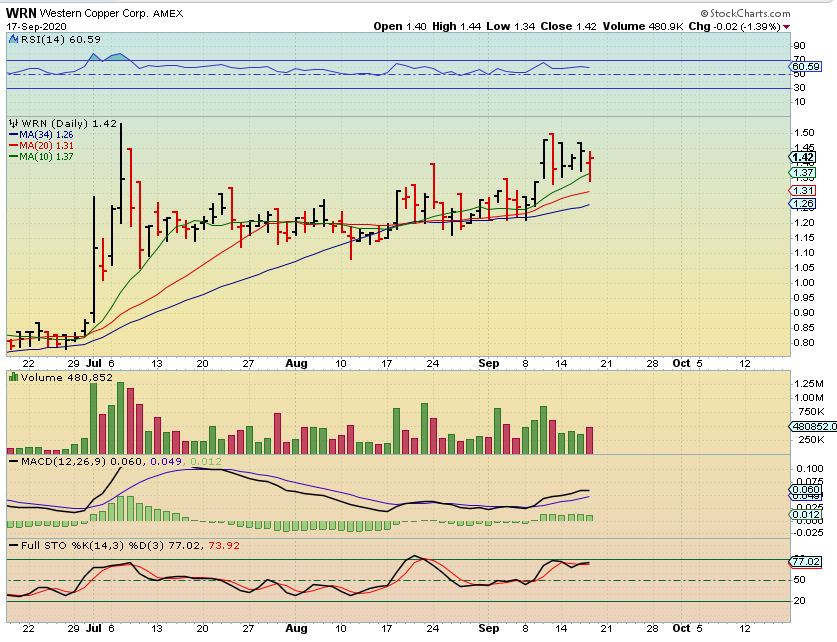Click the Volume 480,852 panel label

click(x=66, y=377)
